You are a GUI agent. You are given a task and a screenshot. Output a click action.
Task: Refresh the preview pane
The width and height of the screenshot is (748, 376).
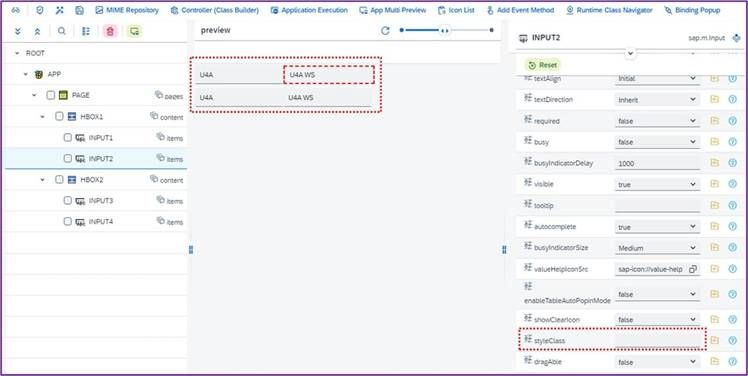385,31
